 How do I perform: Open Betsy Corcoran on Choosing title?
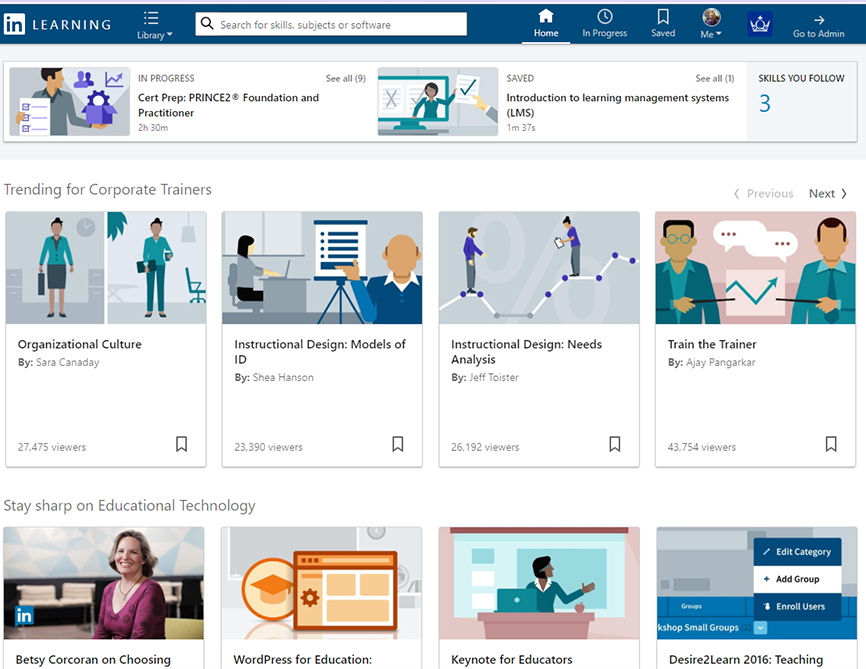point(93,660)
